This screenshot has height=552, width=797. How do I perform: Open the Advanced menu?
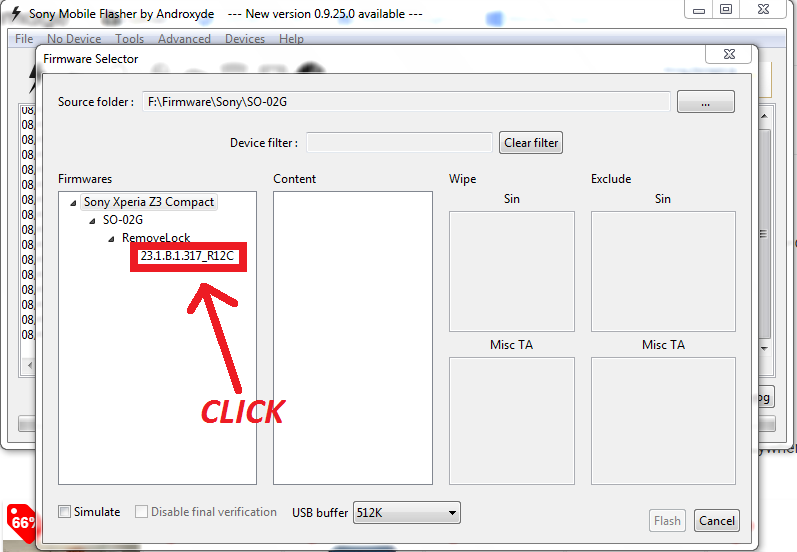coord(184,39)
